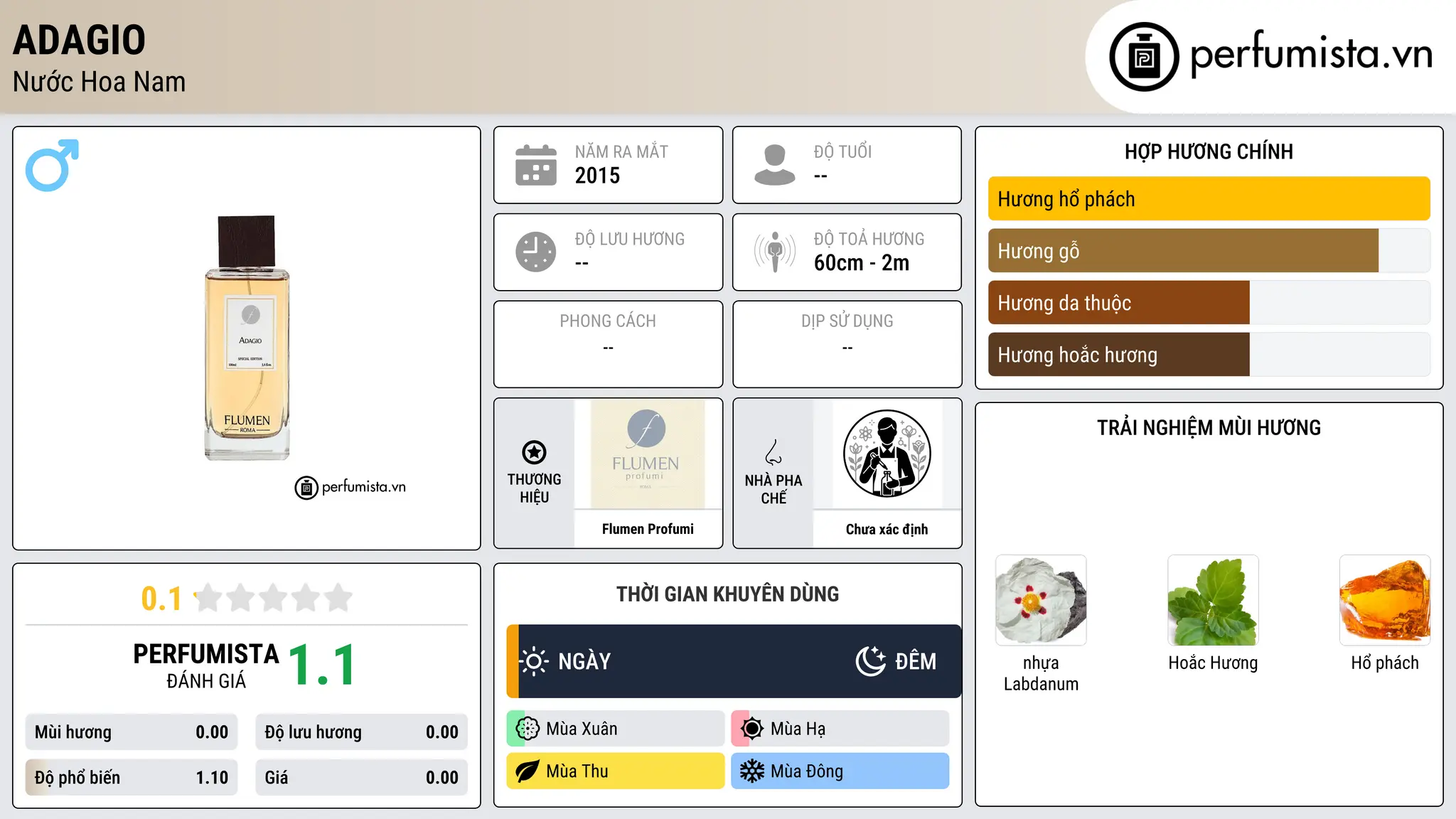This screenshot has width=1456, height=819.
Task: Click the snowflake icon for Mùa Đông
Action: (752, 771)
